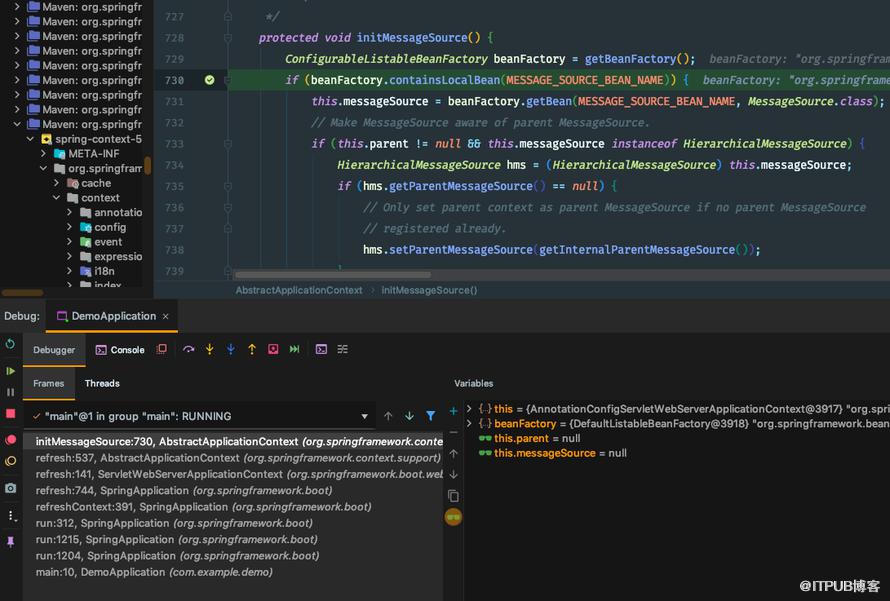Pause the running program

10,392
